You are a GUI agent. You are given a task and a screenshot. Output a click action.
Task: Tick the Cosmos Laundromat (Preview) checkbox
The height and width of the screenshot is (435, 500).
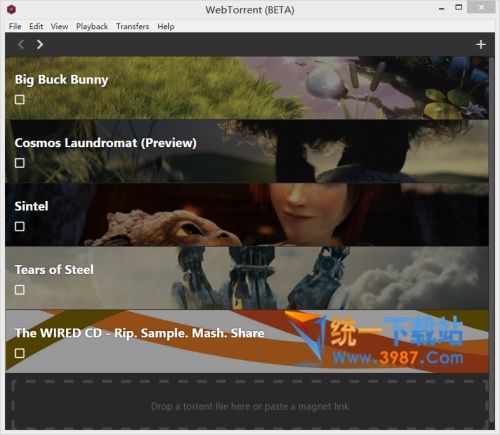(20, 163)
